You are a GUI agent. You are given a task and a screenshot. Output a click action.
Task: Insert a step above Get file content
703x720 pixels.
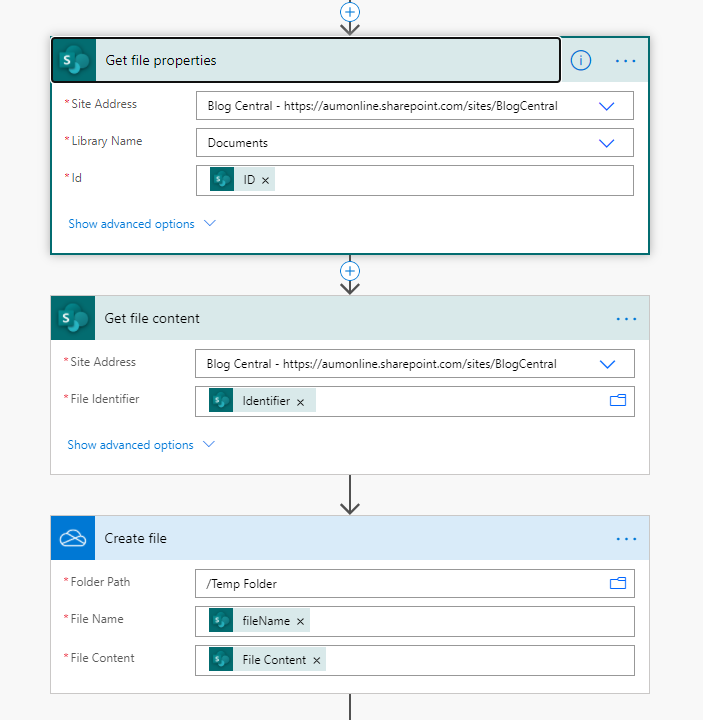pyautogui.click(x=350, y=271)
